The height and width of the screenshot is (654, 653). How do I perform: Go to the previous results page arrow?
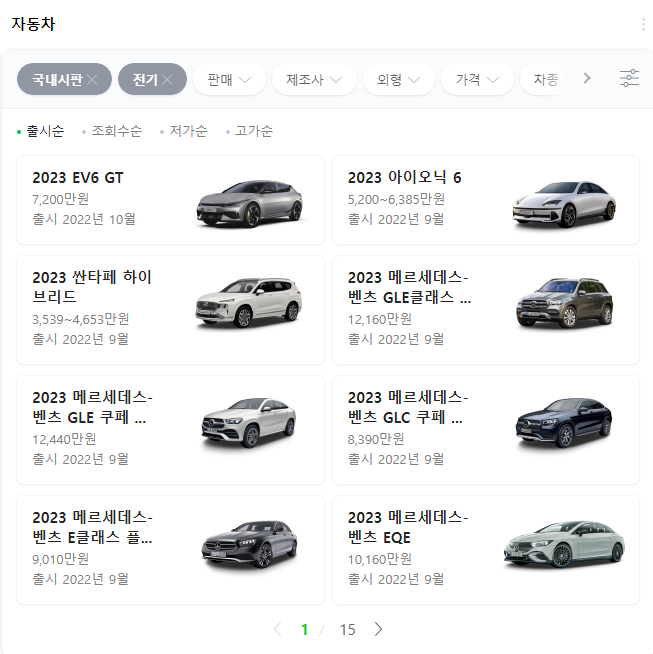278,629
